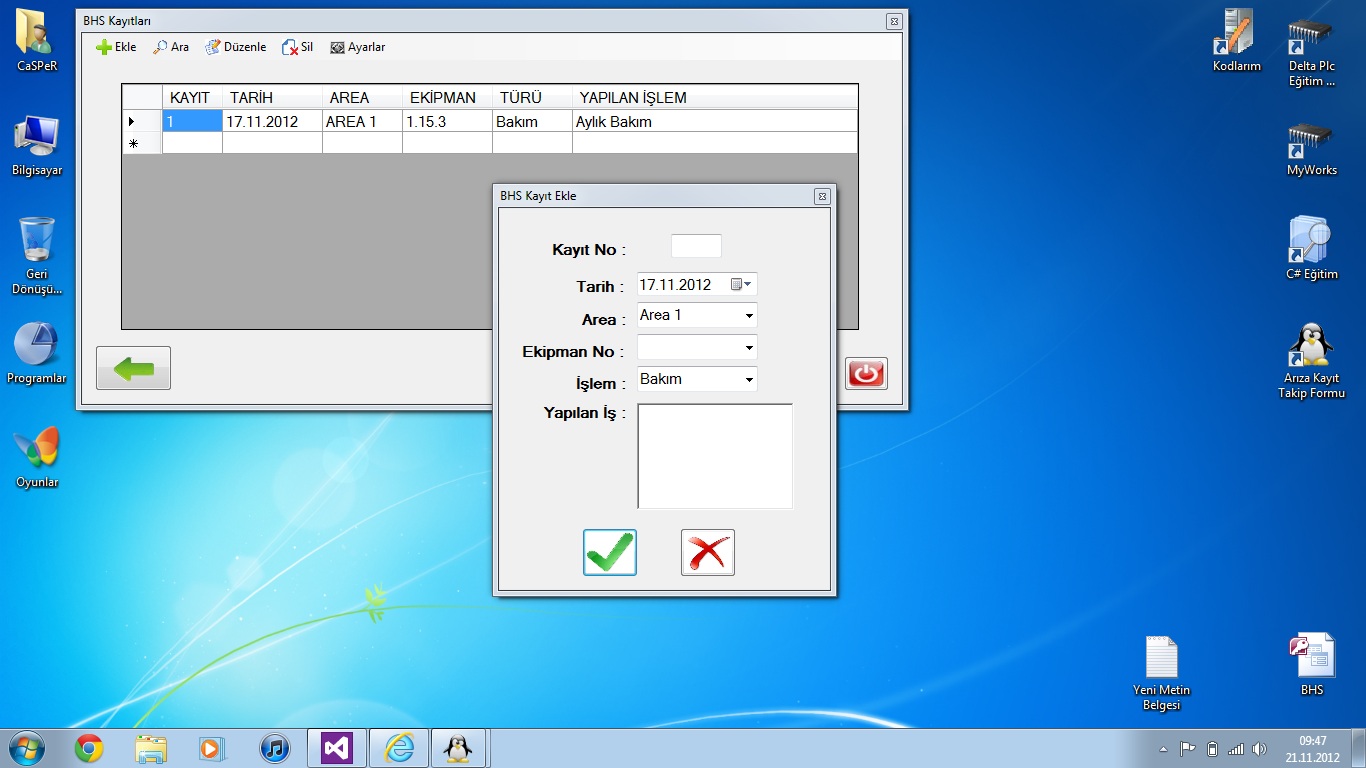Click the green back arrow button

pos(133,368)
